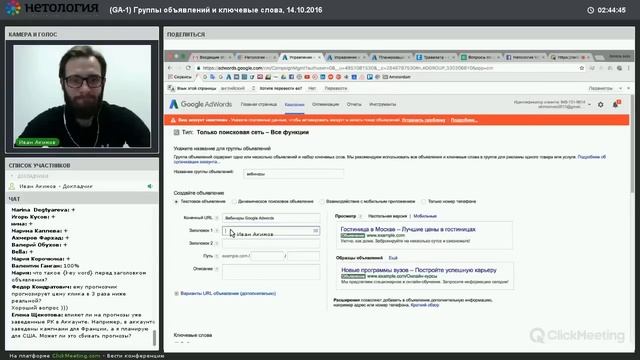
Task: Select Текстовое объявление radio button
Action: [176, 202]
